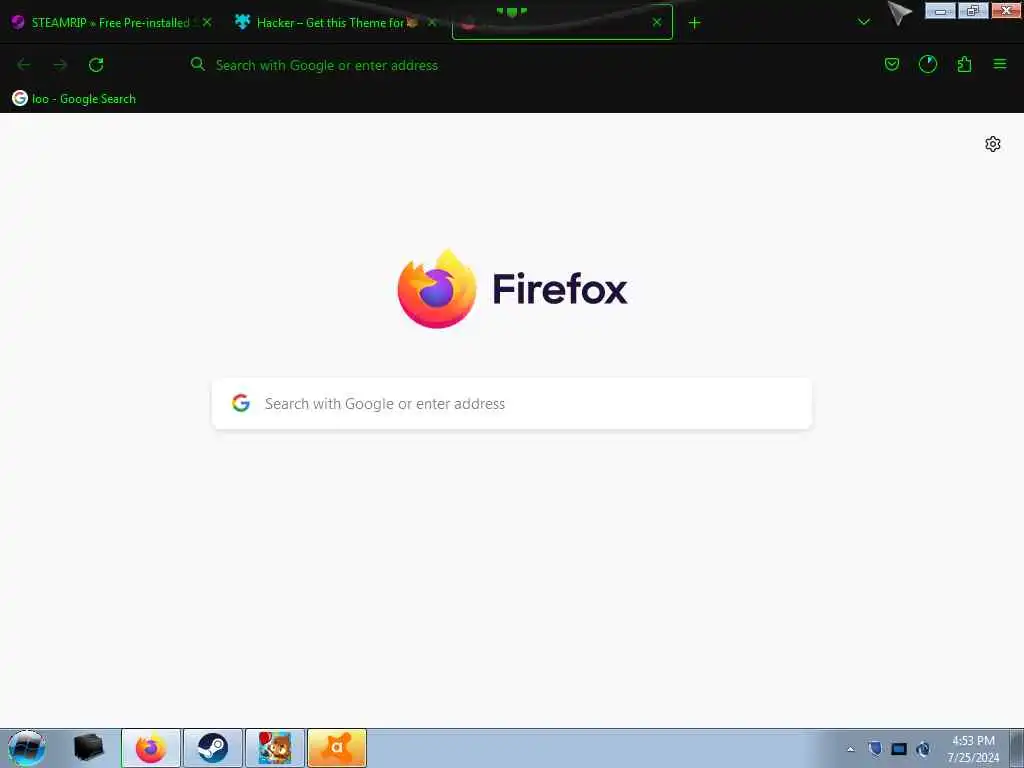Open the black box taskbar app

pos(89,748)
